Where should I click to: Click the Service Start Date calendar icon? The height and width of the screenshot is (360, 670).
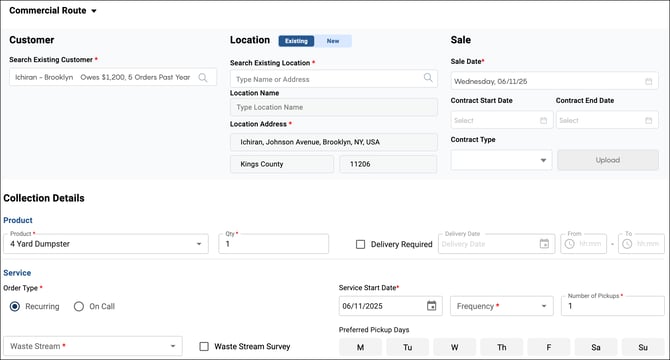tap(432, 306)
